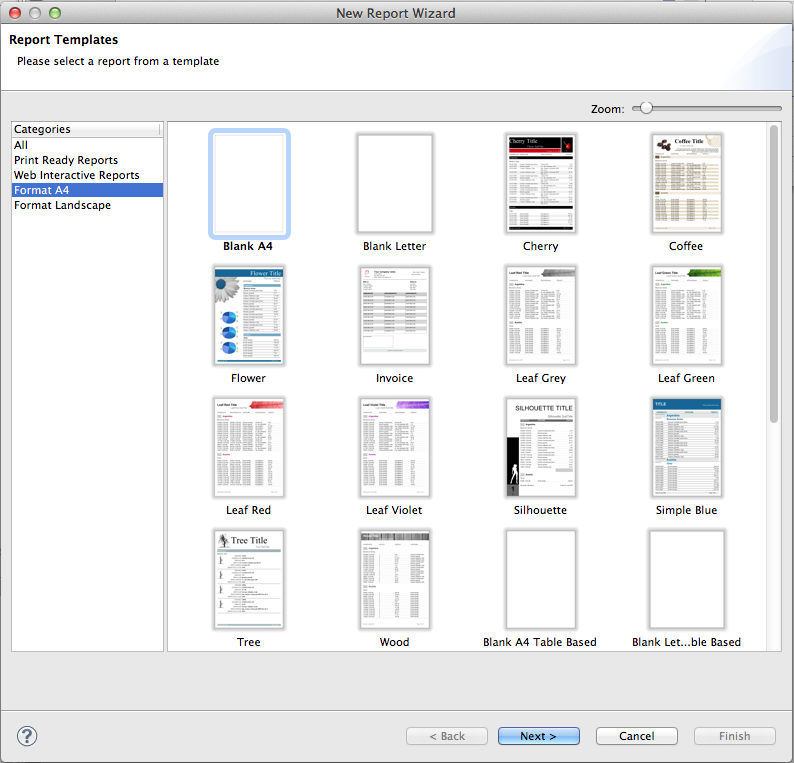Select the Leaf Violet template
The image size is (794, 763).
[x=394, y=448]
